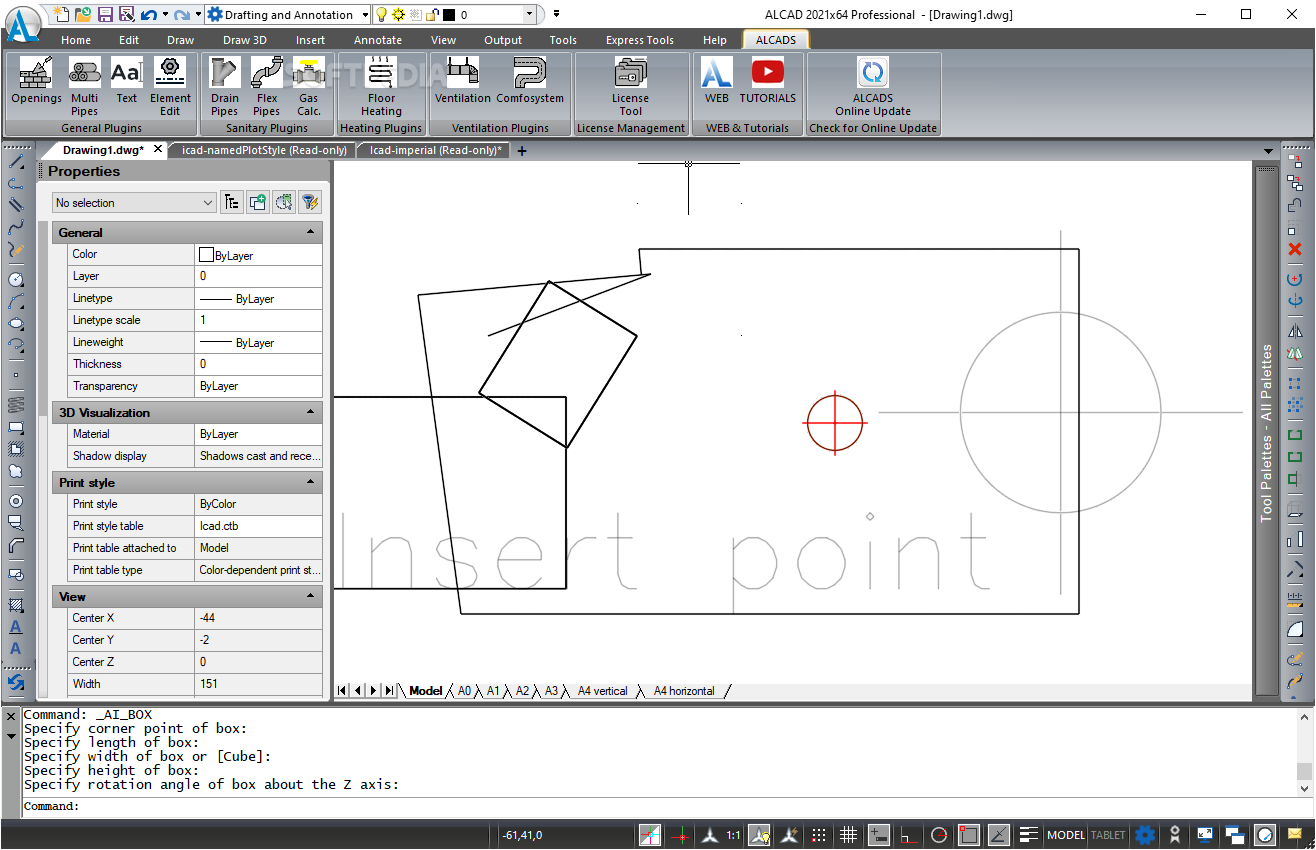Check for ALCADS Online Update
1316x850 pixels.
tap(873, 86)
